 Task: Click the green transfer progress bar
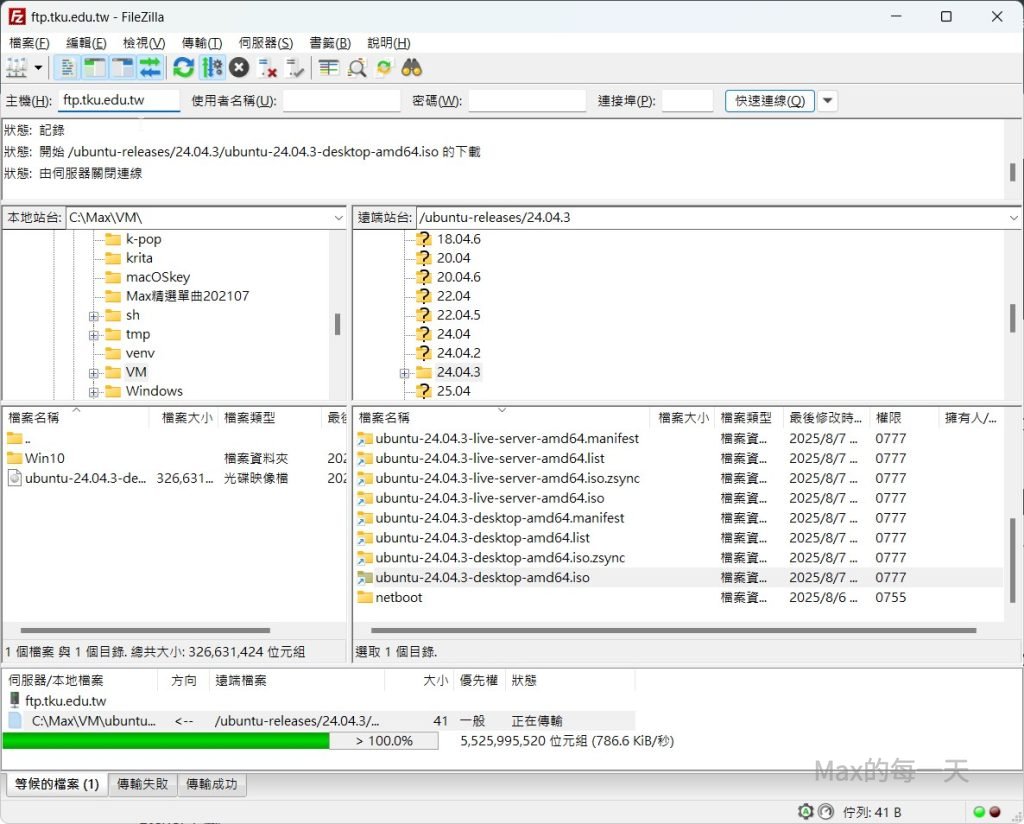[x=166, y=741]
